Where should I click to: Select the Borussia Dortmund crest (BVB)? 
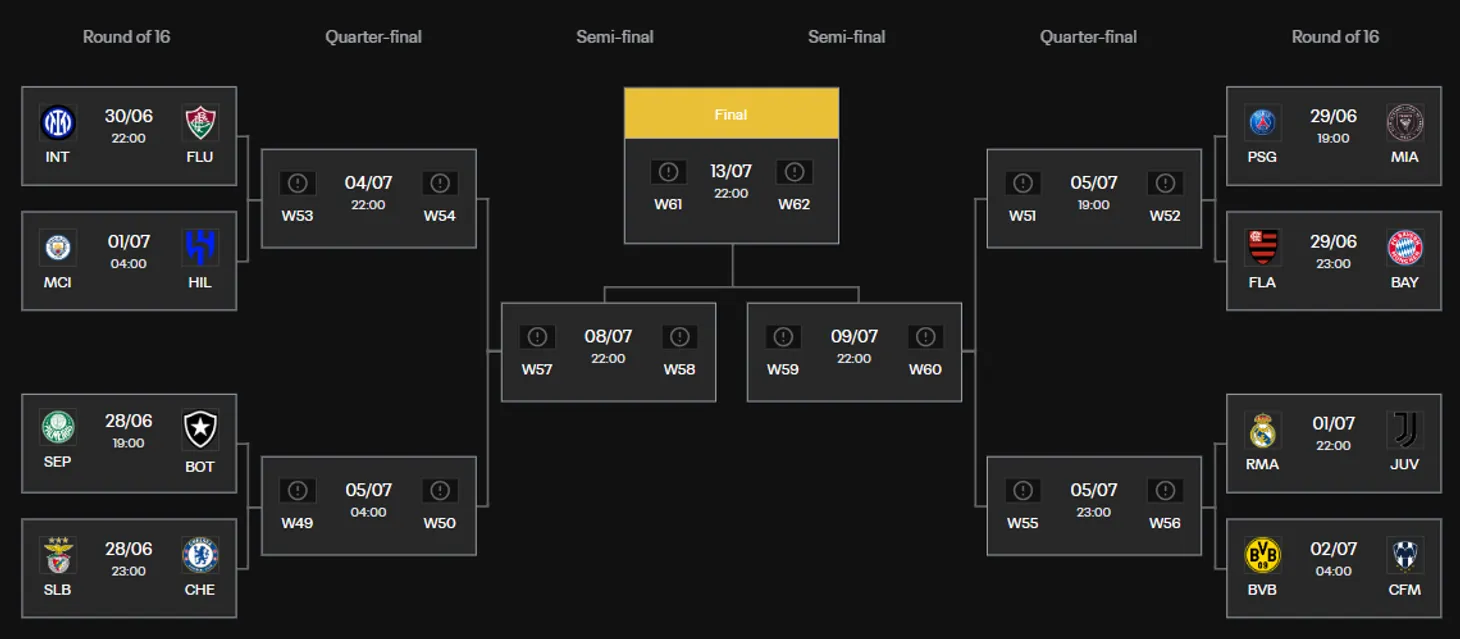click(1262, 555)
